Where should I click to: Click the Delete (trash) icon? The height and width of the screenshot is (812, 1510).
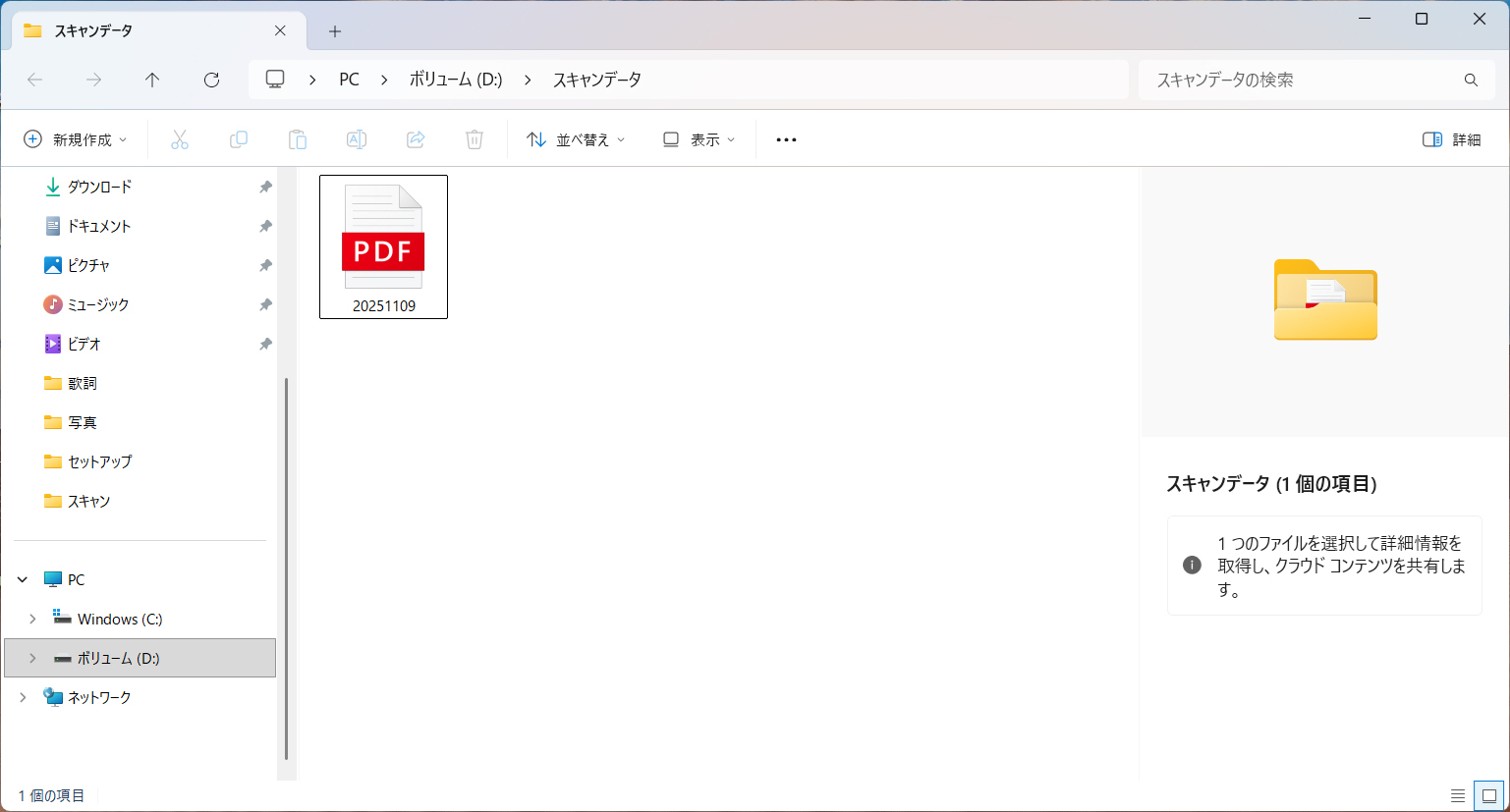[x=475, y=138]
